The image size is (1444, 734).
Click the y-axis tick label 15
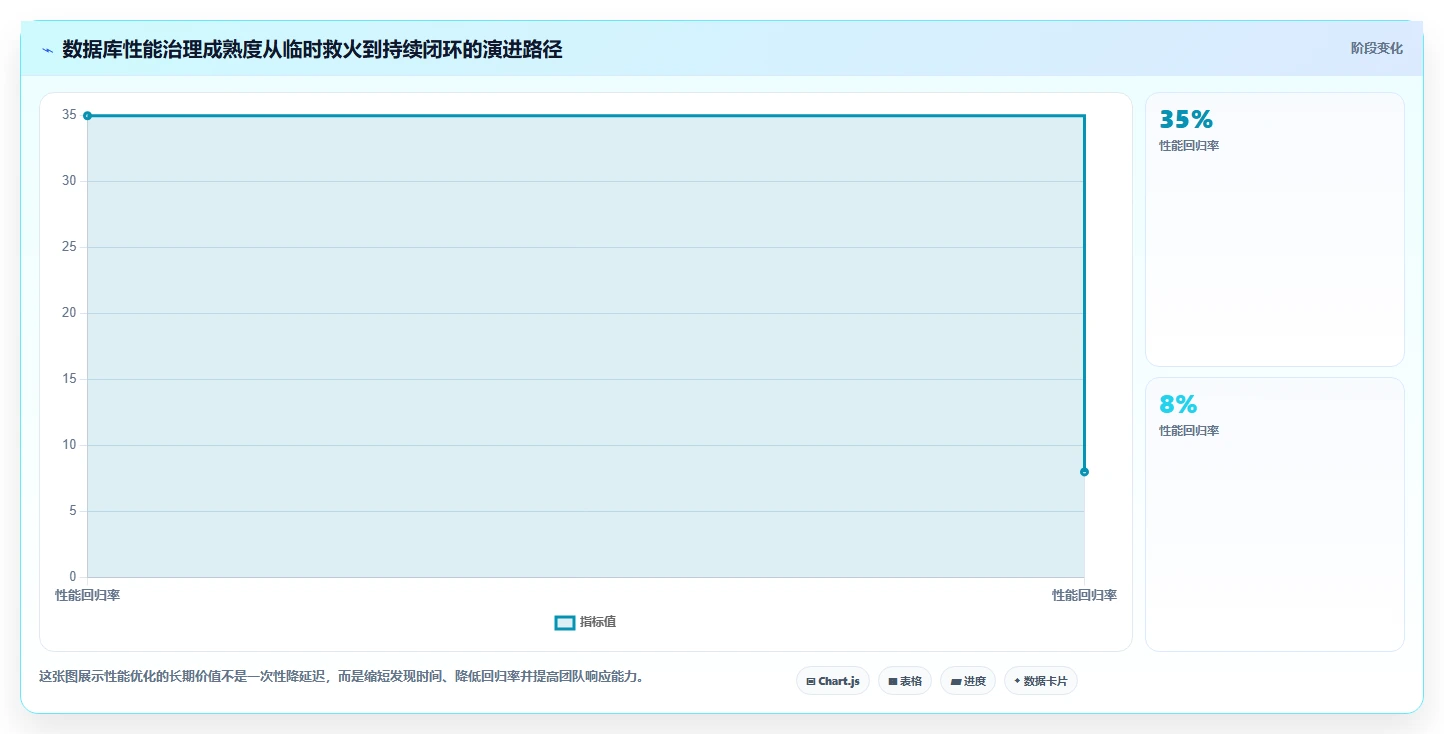coord(69,379)
